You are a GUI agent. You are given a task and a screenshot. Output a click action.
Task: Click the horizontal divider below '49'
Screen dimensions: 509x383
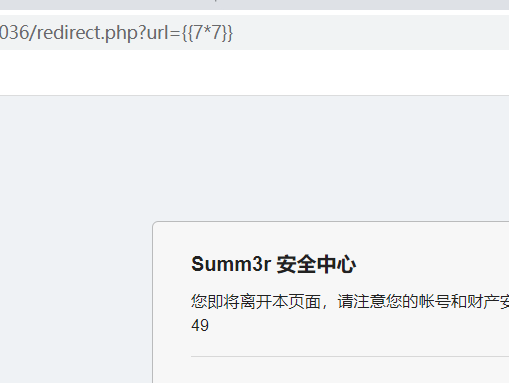[350, 356]
